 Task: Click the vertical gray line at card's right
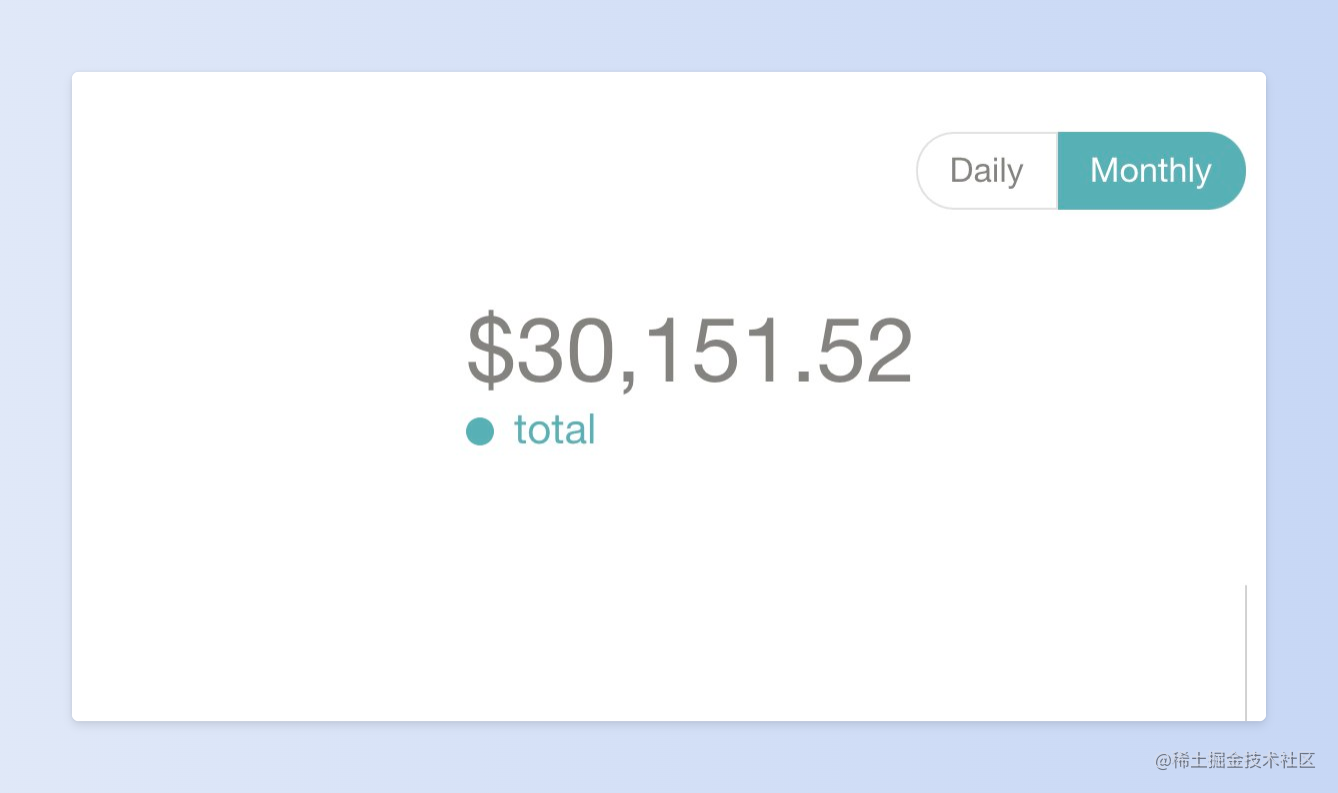(x=1246, y=650)
